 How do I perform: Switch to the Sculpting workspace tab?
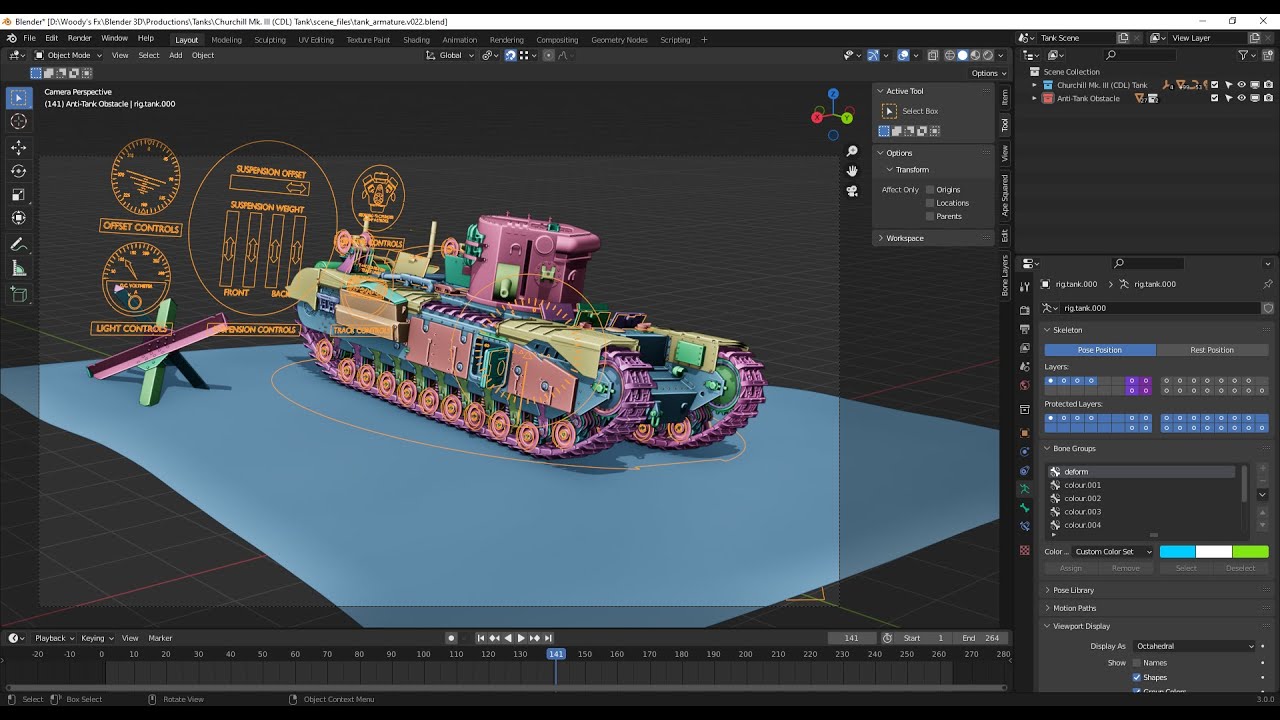(x=270, y=40)
